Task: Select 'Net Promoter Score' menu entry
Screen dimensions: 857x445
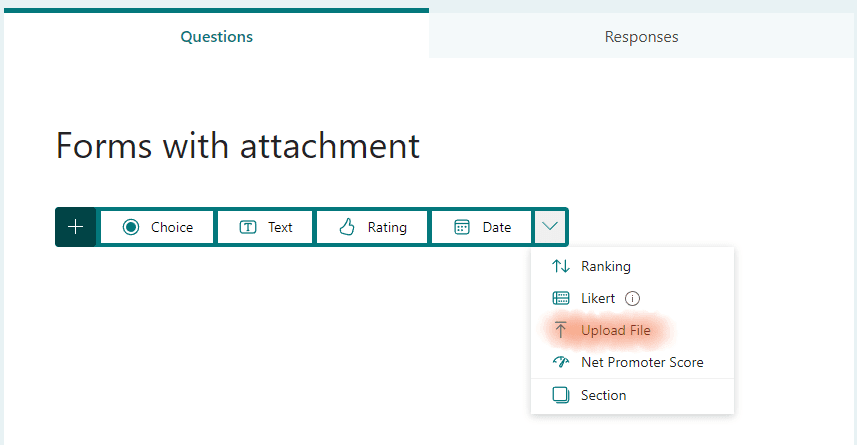Action: (x=642, y=362)
